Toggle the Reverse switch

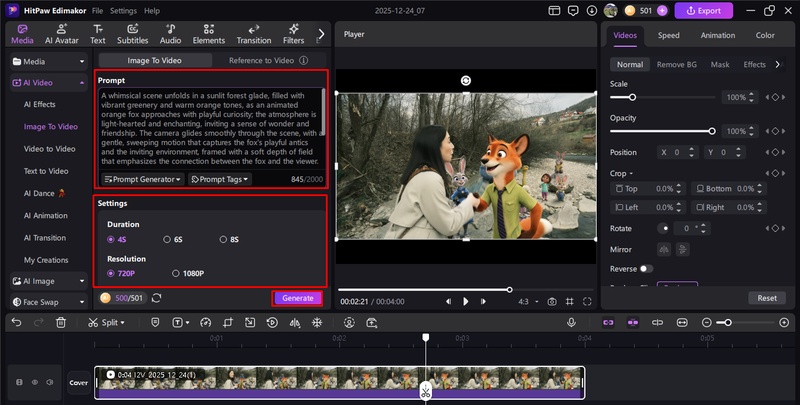tap(646, 269)
